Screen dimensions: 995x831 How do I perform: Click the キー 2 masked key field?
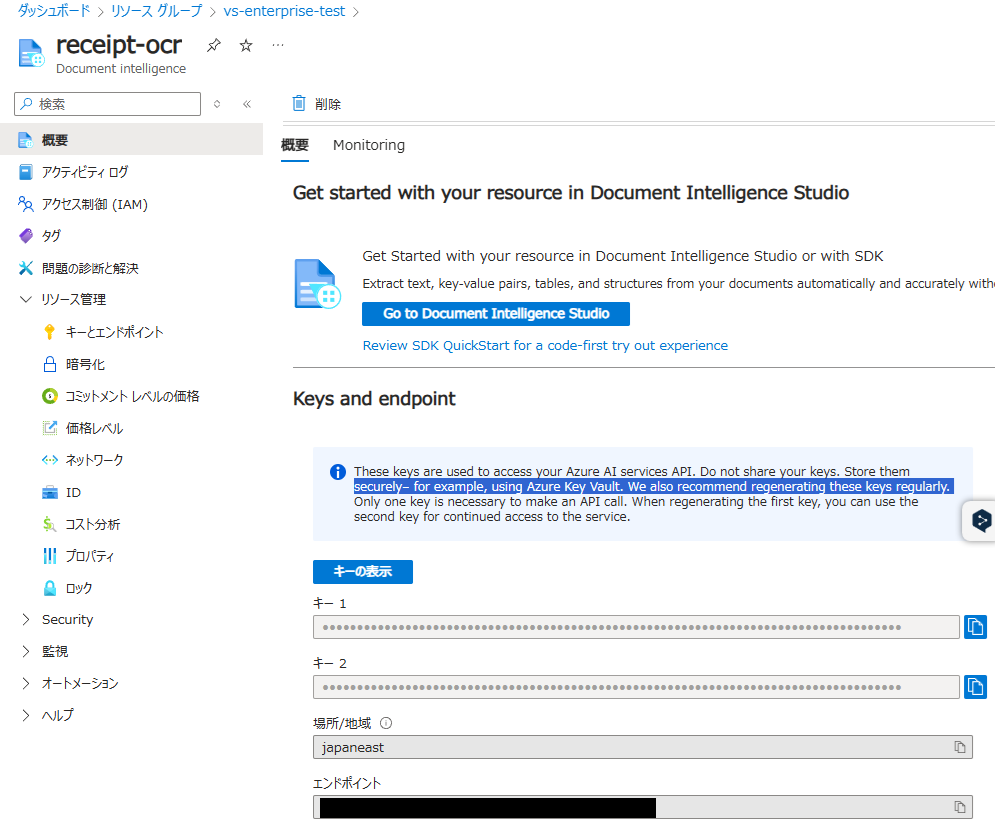coord(636,687)
